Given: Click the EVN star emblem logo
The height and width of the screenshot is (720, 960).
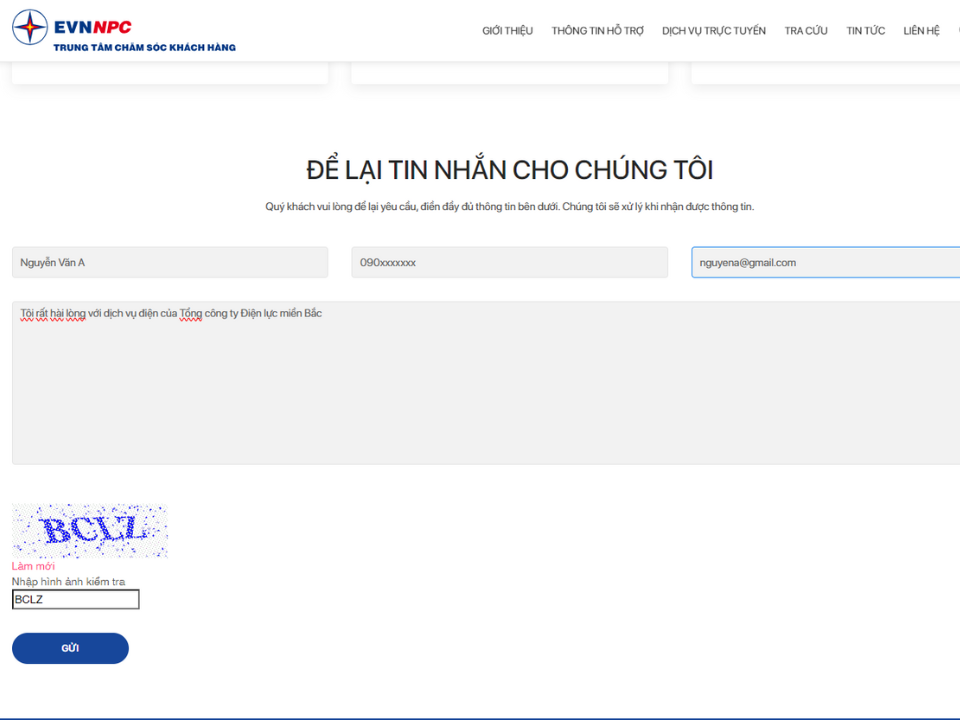Looking at the screenshot, I should pos(30,28).
